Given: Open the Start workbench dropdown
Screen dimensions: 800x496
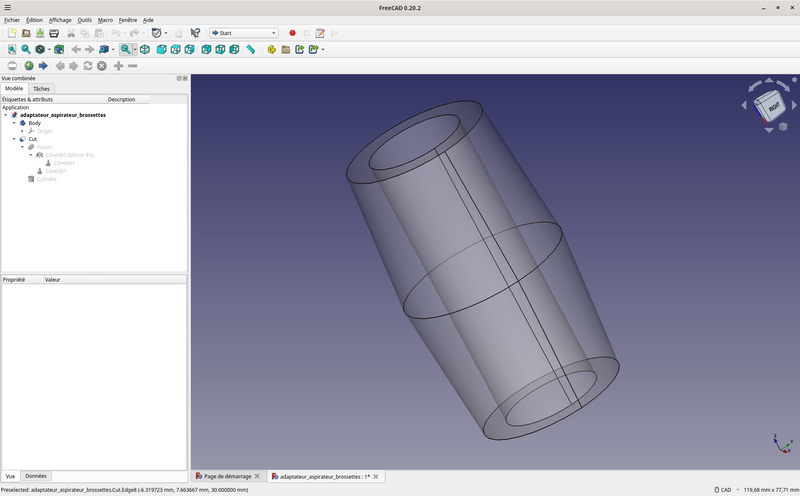Looking at the screenshot, I should (244, 33).
